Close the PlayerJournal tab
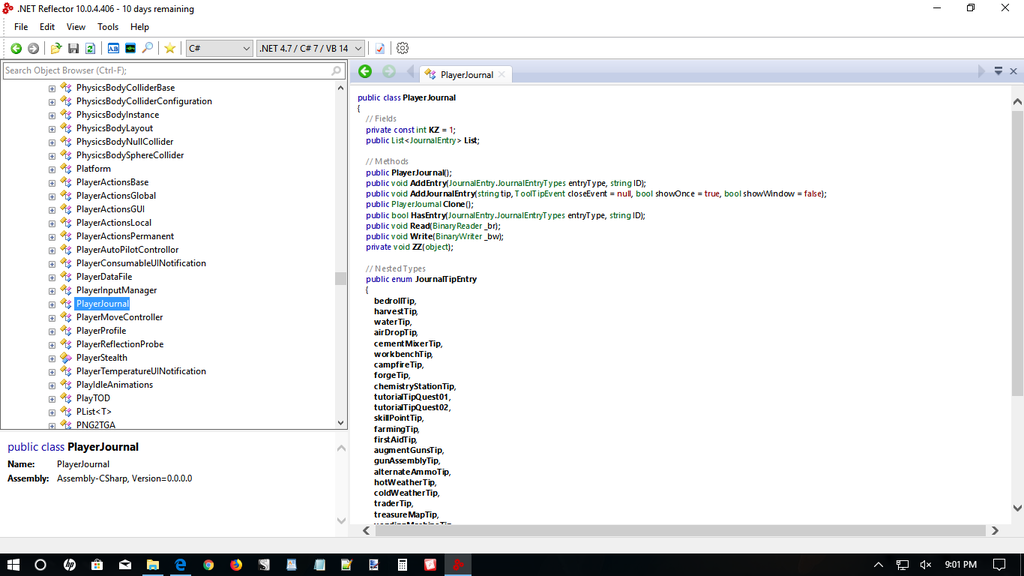The image size is (1024, 576). coord(502,74)
